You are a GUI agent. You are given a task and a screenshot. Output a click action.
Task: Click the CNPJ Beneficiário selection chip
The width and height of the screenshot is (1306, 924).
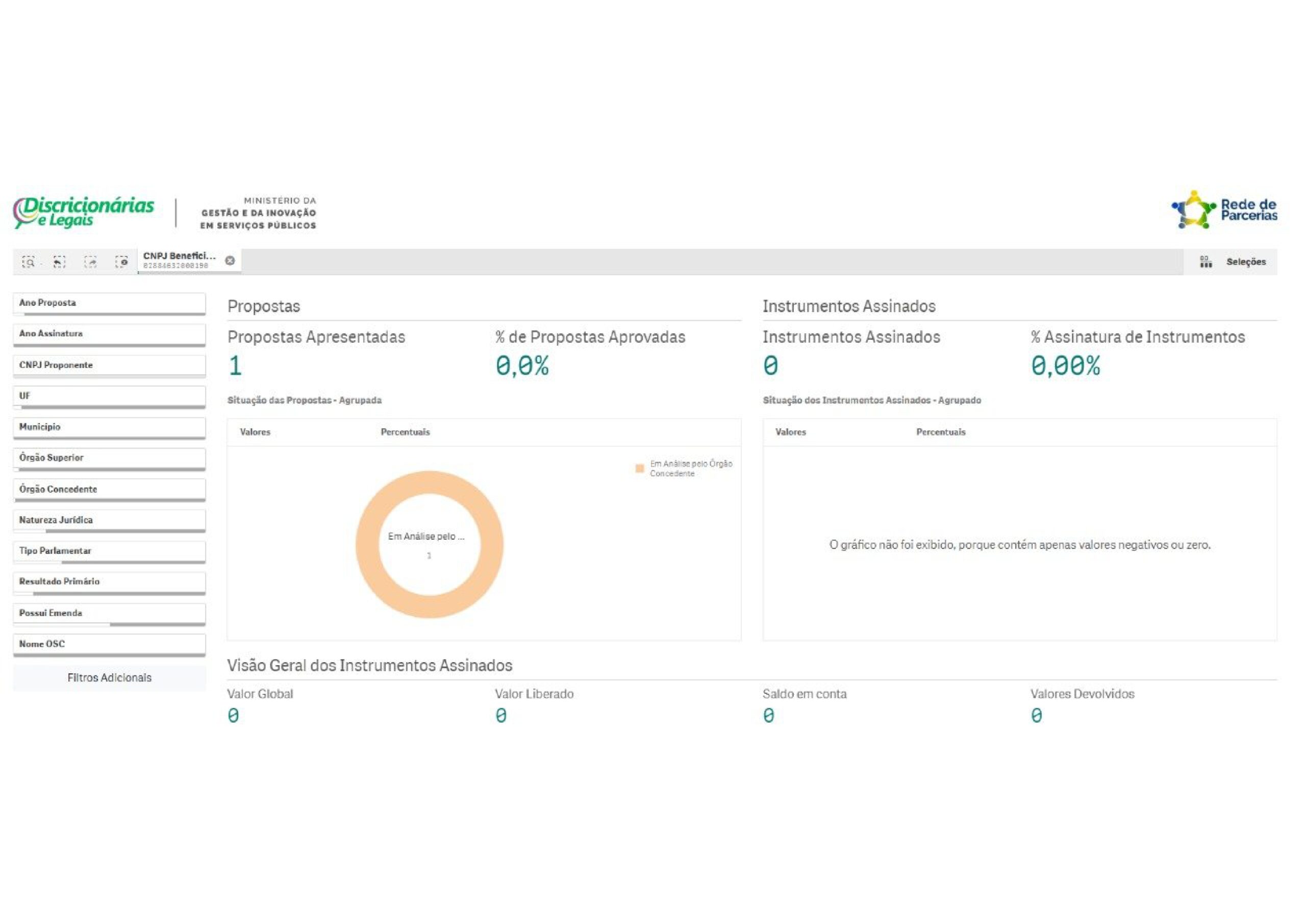(179, 261)
